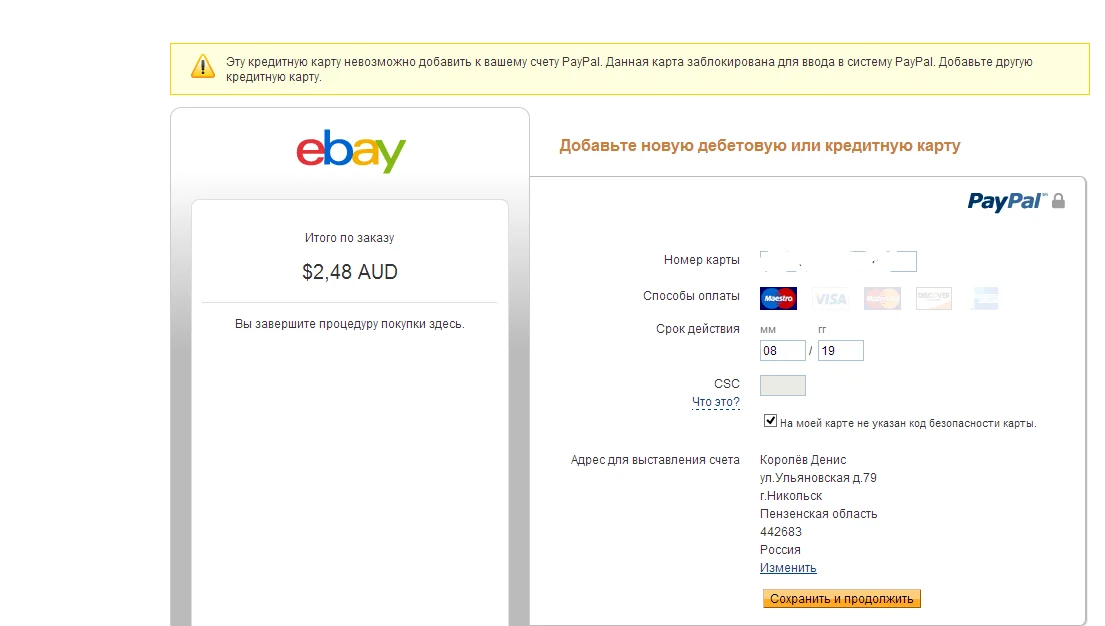Click the eBay logo
1105x626 pixels.
(350, 152)
